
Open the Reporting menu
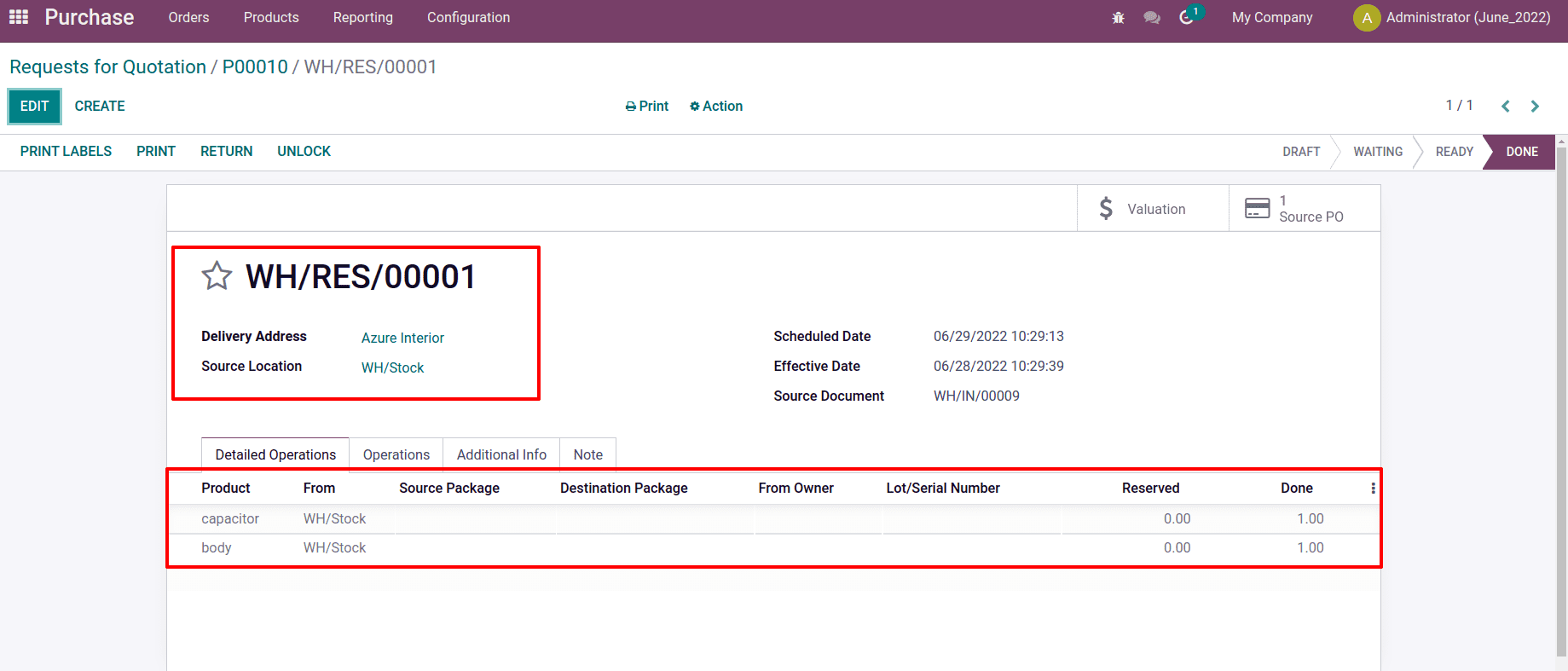click(363, 17)
